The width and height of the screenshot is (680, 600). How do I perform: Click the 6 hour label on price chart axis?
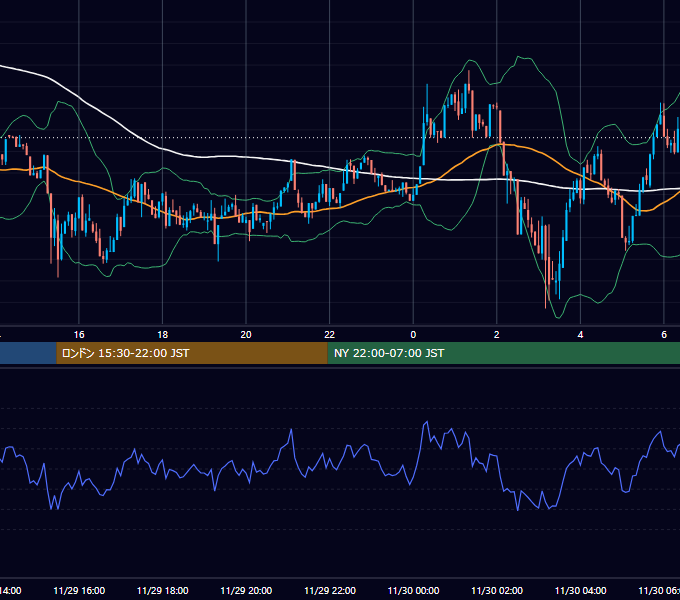point(664,335)
